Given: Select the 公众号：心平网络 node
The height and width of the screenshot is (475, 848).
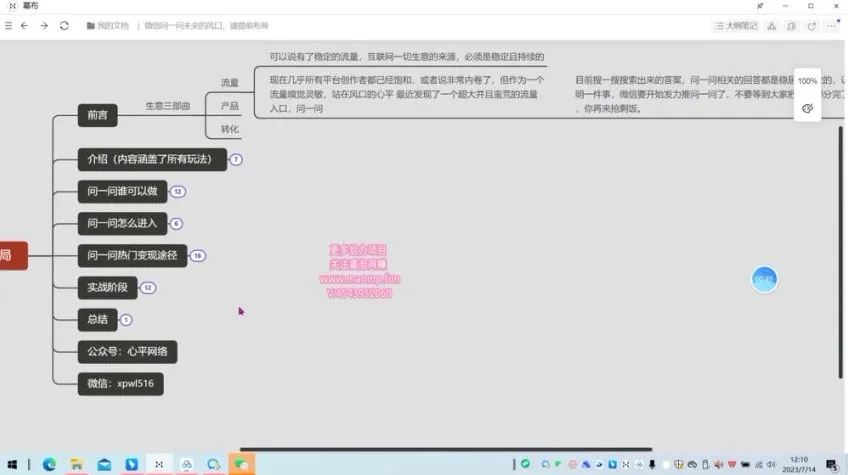Looking at the screenshot, I should pos(127,351).
